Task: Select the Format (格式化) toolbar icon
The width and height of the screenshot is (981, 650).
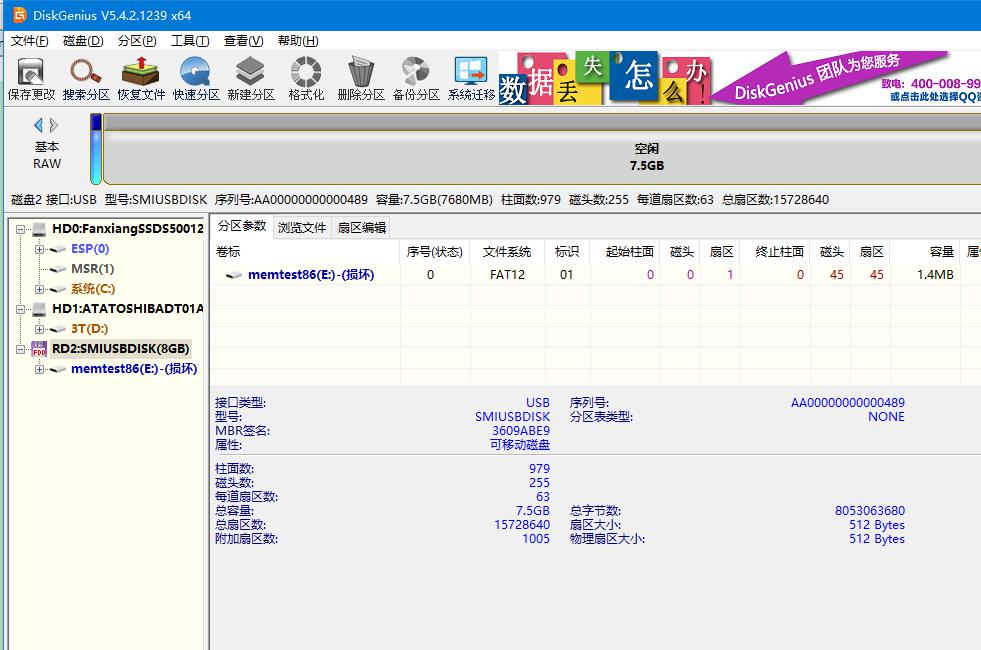Action: pyautogui.click(x=306, y=79)
